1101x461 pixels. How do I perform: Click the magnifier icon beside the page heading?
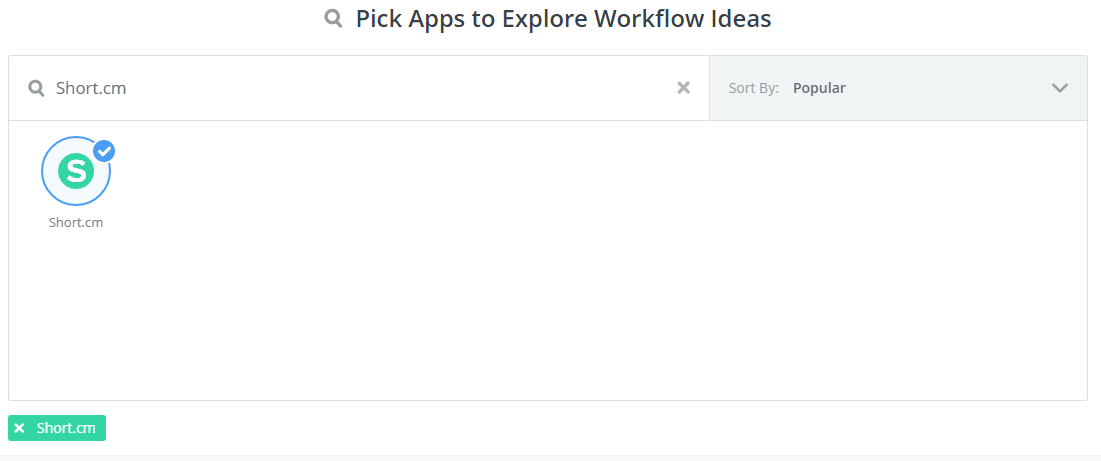coord(333,19)
